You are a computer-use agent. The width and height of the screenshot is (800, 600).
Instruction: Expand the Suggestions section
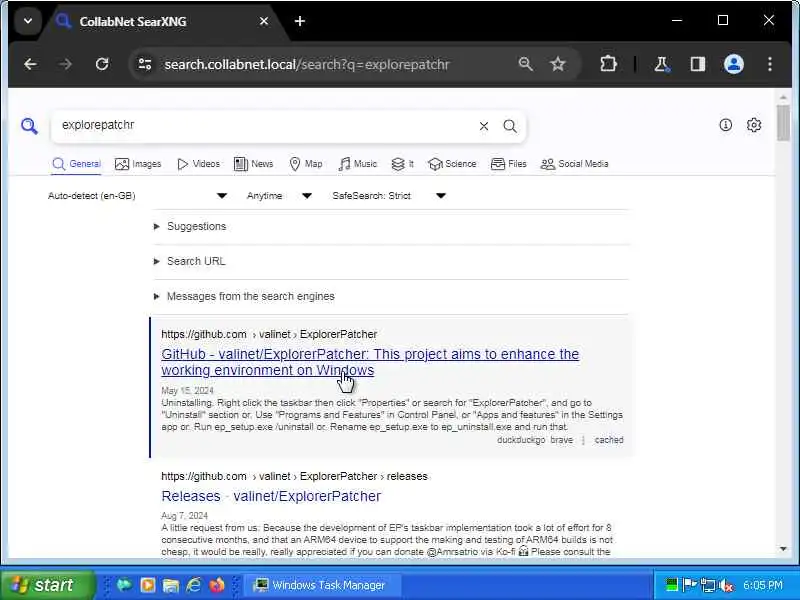pyautogui.click(x=196, y=227)
